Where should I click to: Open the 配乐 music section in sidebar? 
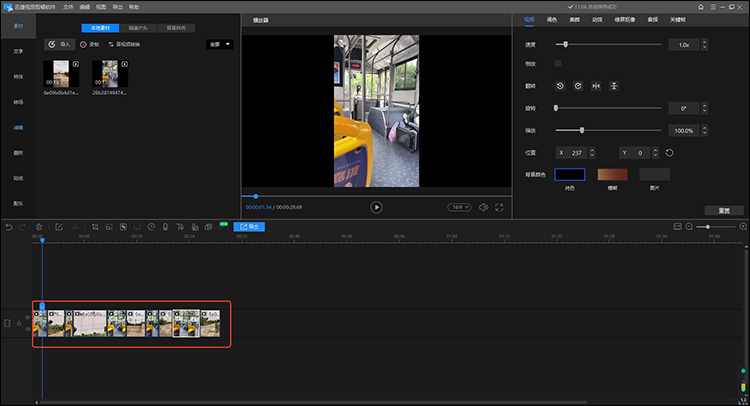[x=18, y=204]
